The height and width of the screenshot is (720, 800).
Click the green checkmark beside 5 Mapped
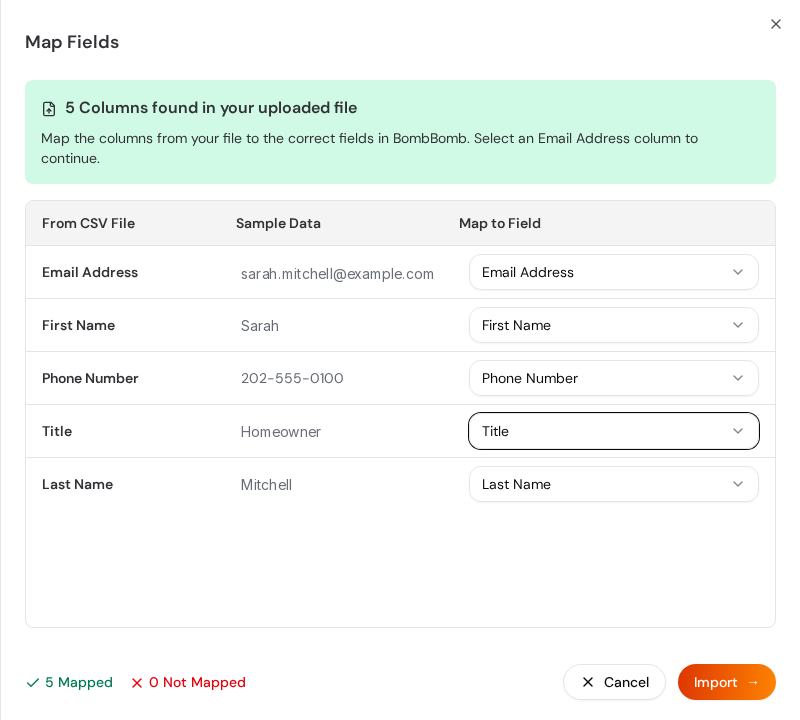33,683
